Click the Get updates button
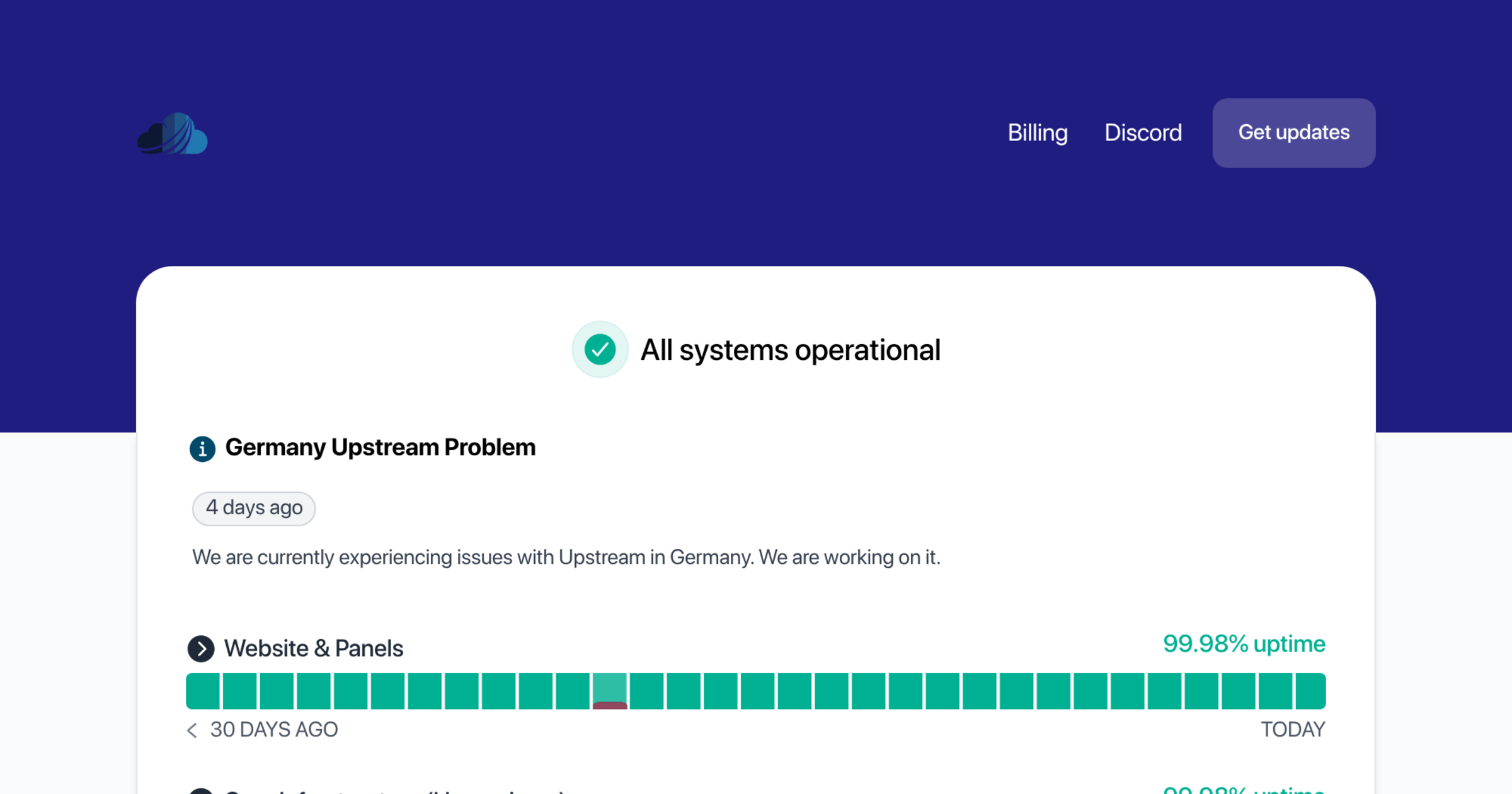The height and width of the screenshot is (794, 1512). pyautogui.click(x=1293, y=133)
